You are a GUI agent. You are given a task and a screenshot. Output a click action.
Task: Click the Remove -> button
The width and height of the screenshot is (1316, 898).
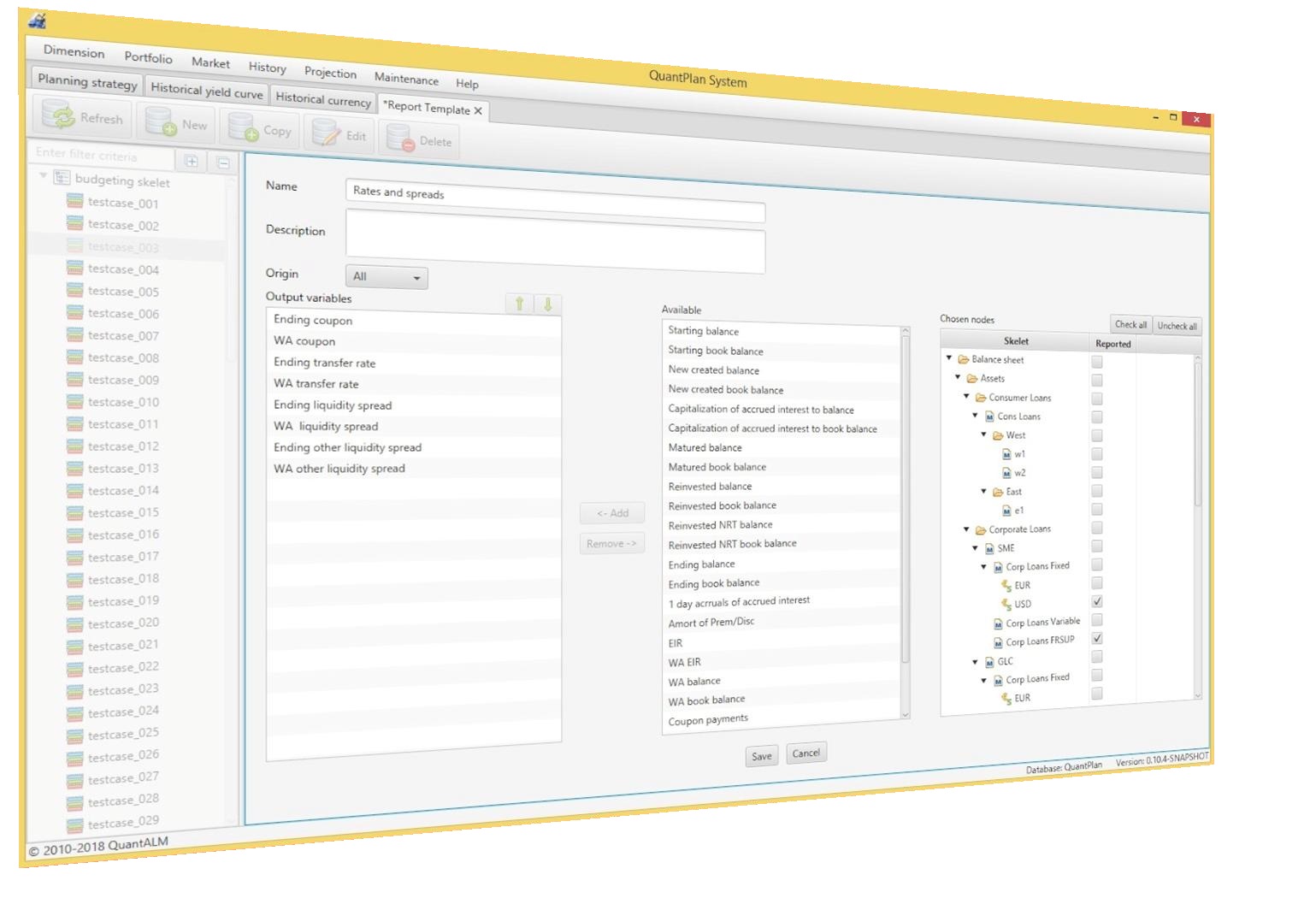click(x=611, y=544)
